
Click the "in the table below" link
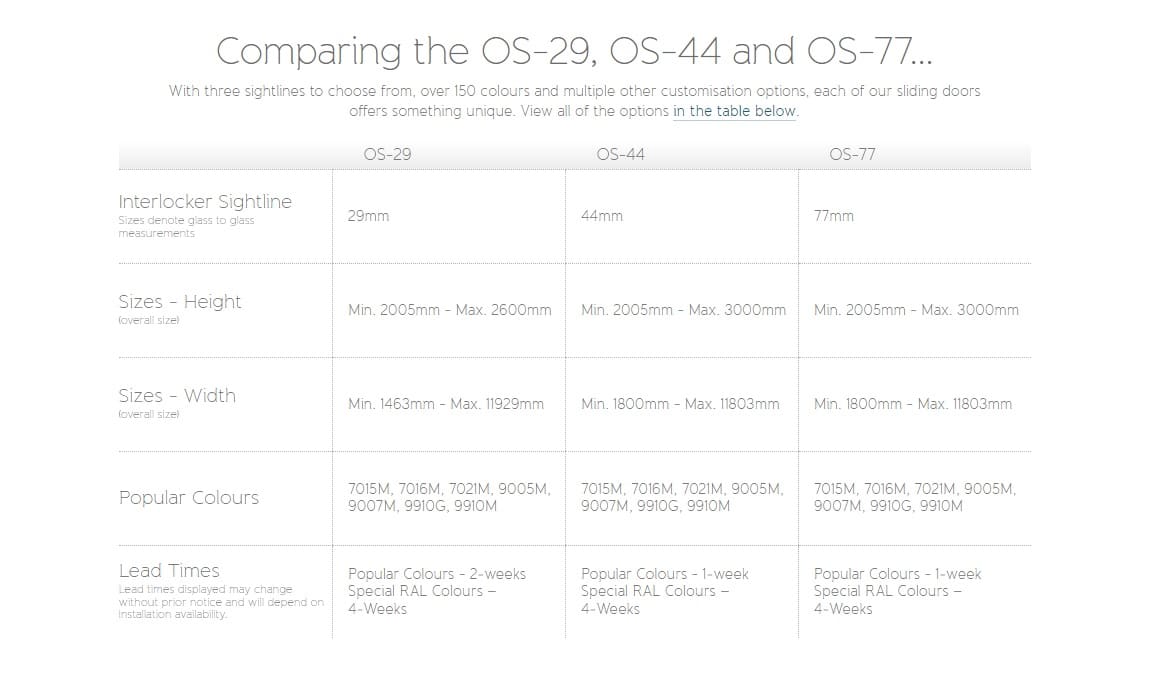pos(735,111)
